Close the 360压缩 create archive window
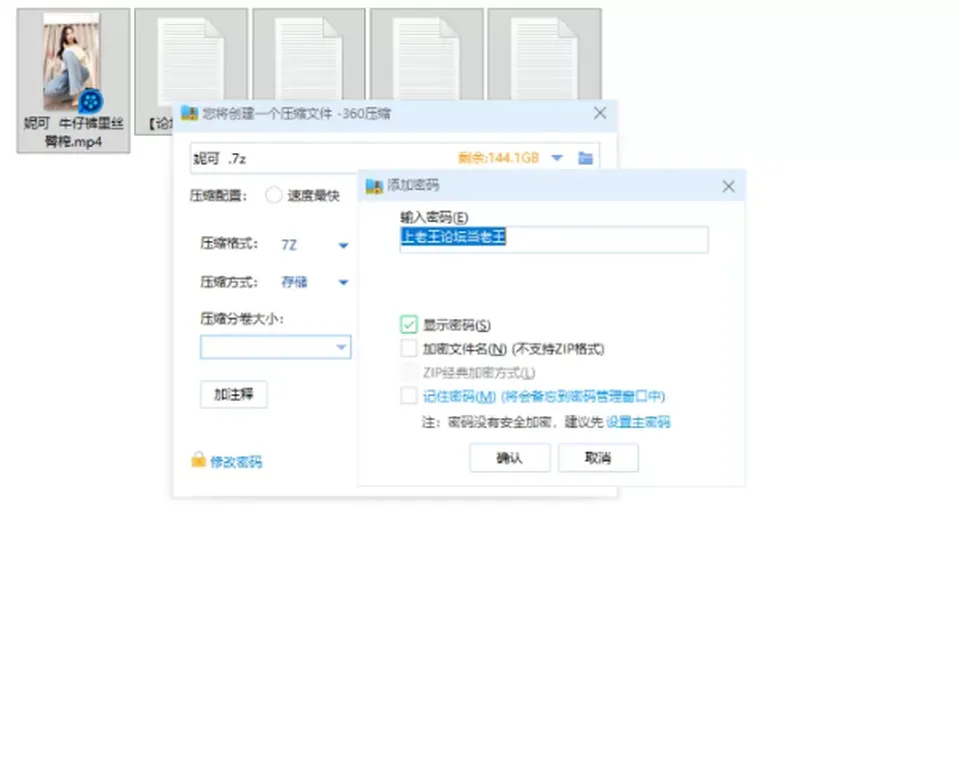Viewport: 960px width, 768px height. point(600,113)
